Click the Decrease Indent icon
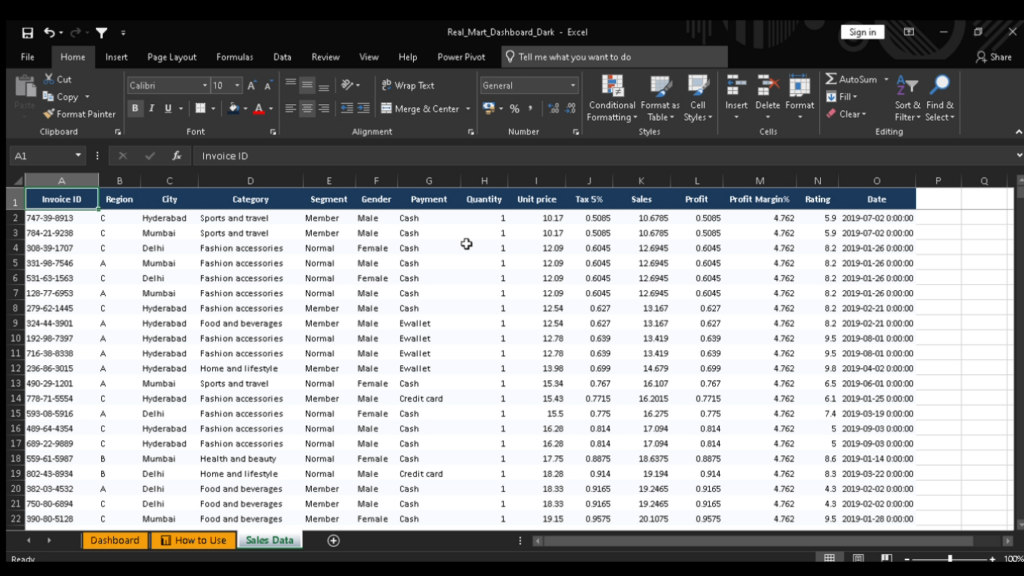 click(x=347, y=108)
